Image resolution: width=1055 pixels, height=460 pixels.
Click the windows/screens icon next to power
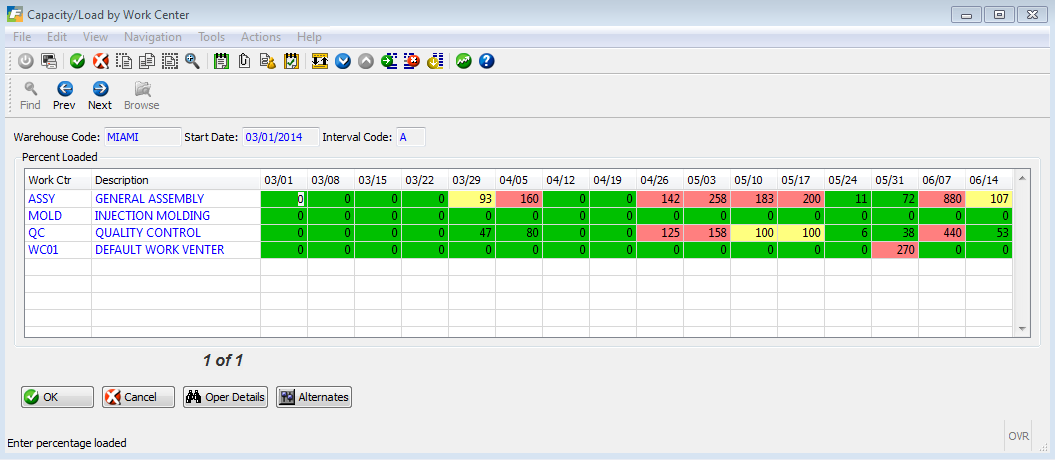coord(48,61)
